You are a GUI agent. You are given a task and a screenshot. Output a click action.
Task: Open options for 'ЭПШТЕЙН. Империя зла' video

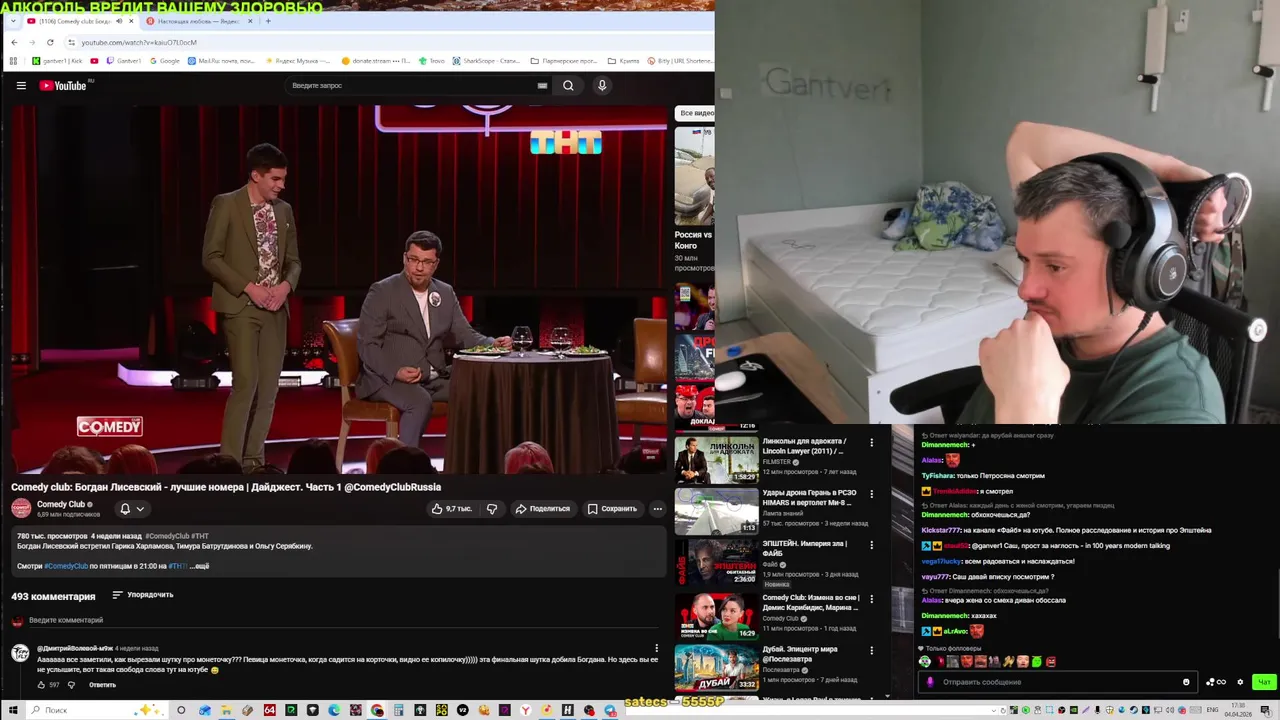point(871,546)
